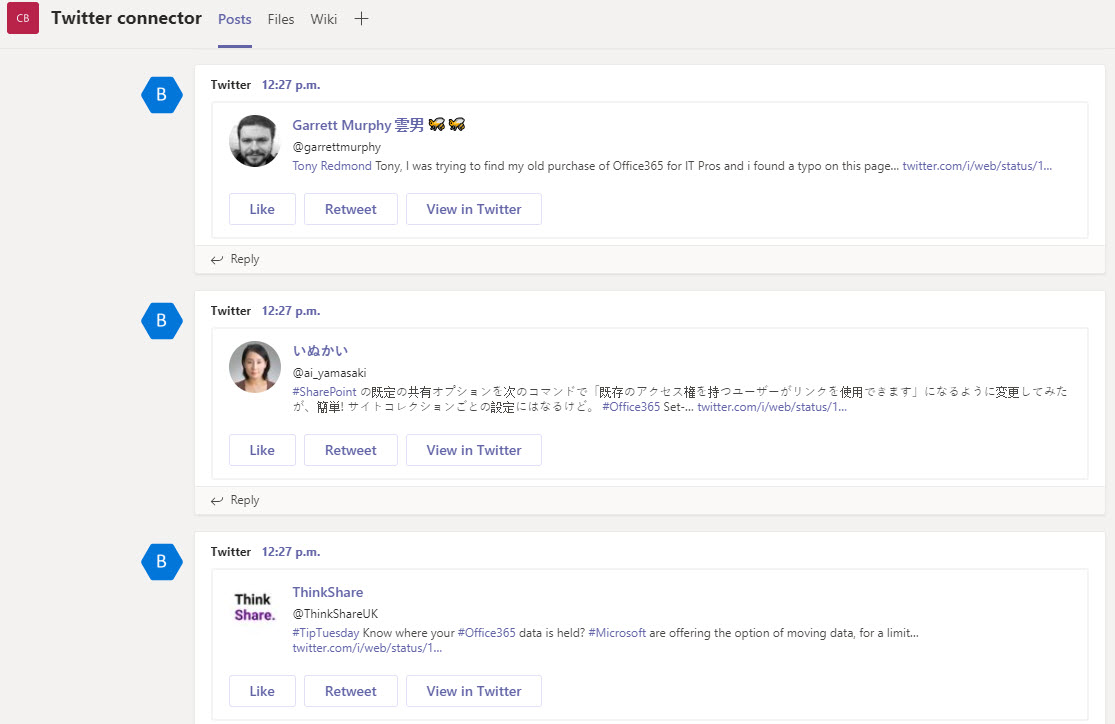Open the Posts tab

[235, 19]
